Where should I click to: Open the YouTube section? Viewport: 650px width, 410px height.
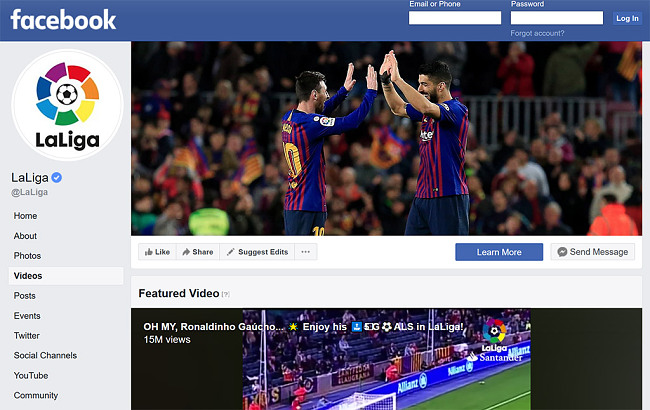click(x=31, y=375)
